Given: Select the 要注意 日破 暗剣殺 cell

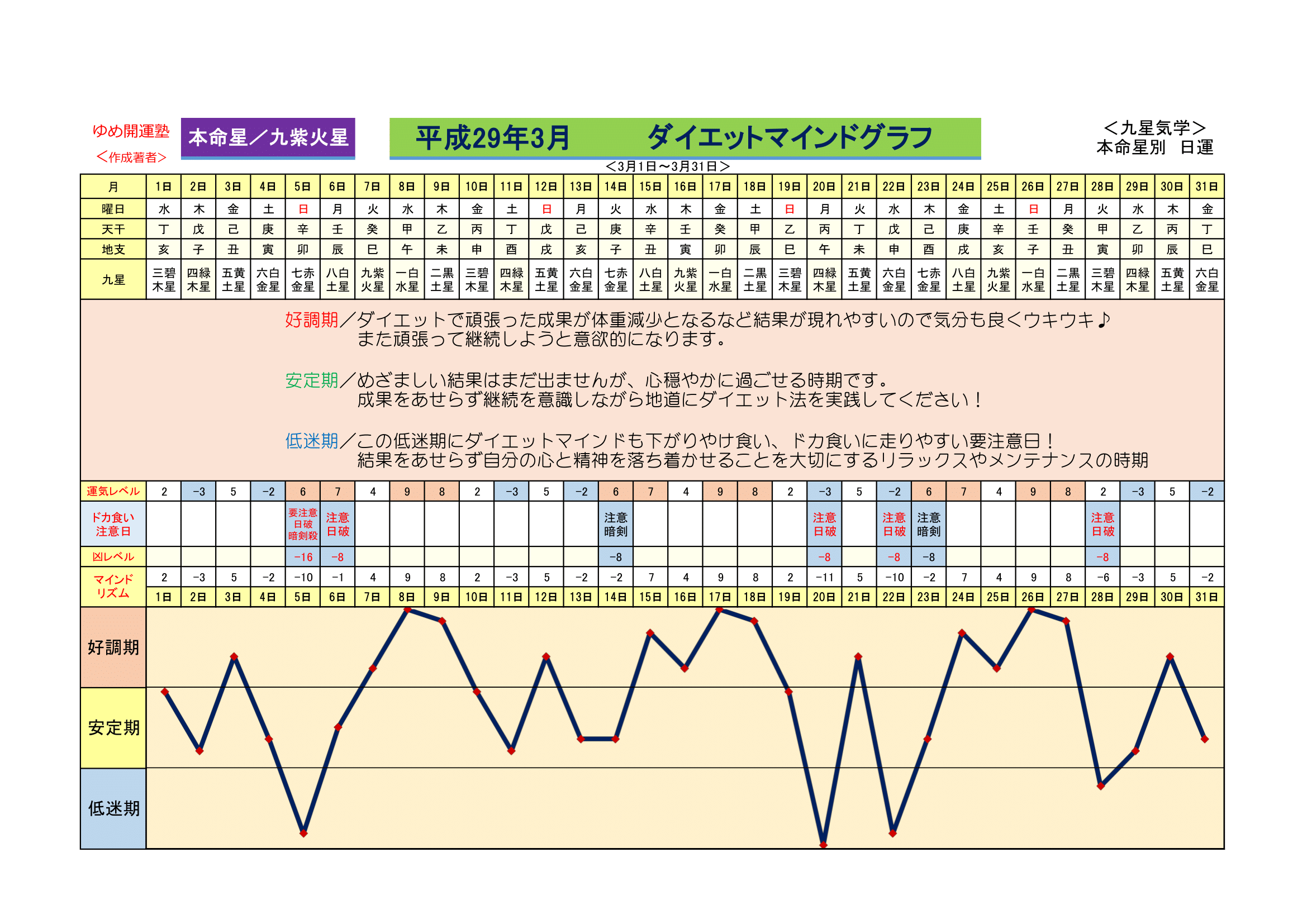Looking at the screenshot, I should [303, 524].
